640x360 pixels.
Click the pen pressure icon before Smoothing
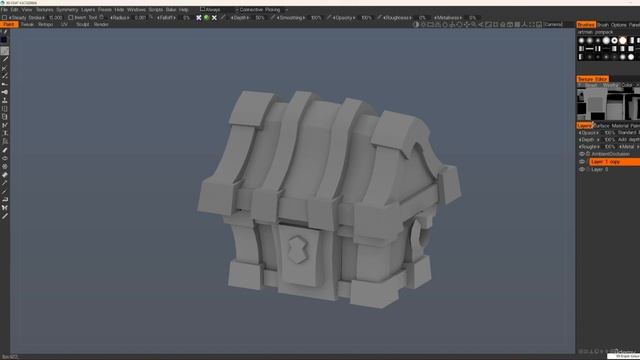(272, 18)
